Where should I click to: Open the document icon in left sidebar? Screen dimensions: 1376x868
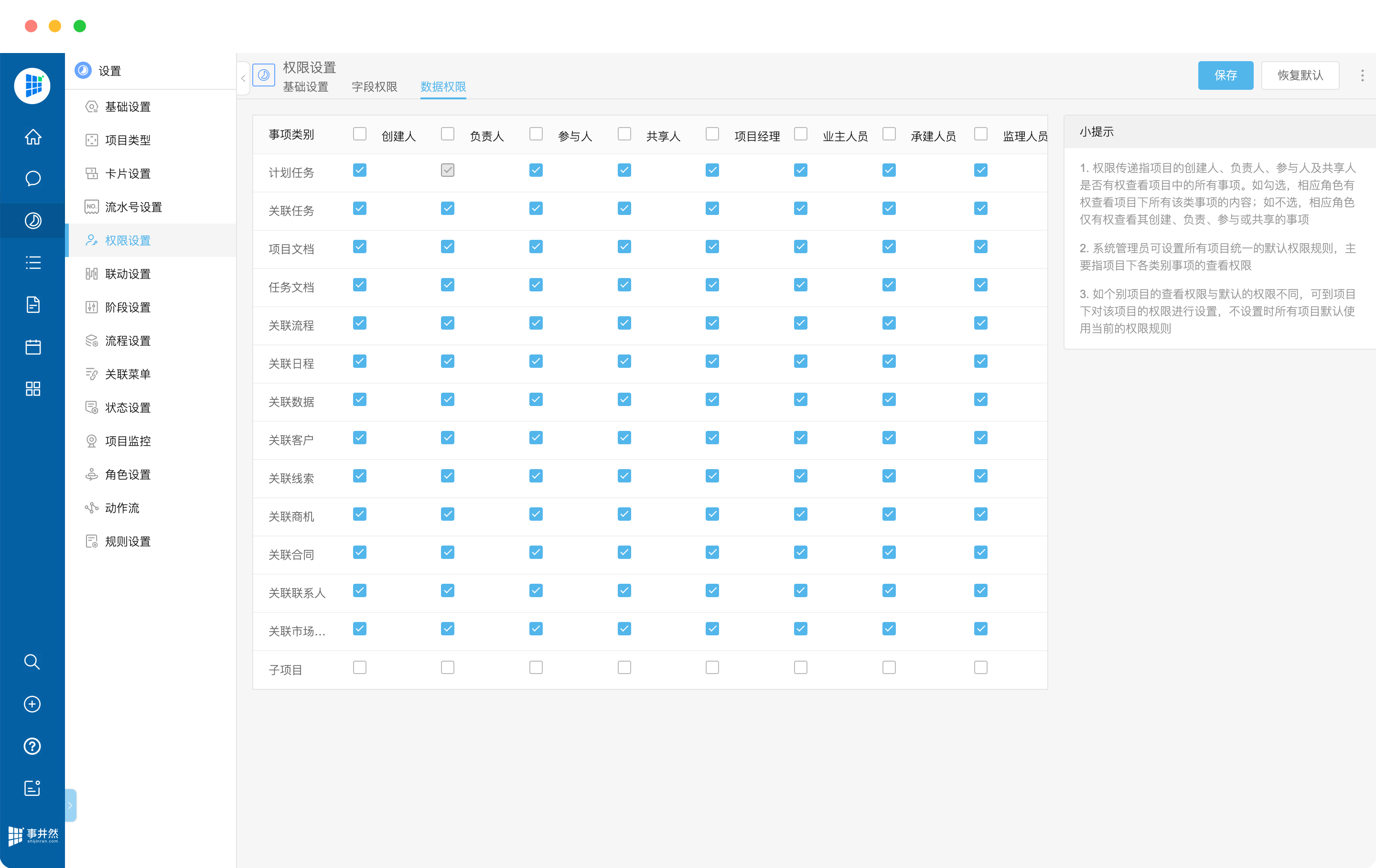coord(32,305)
